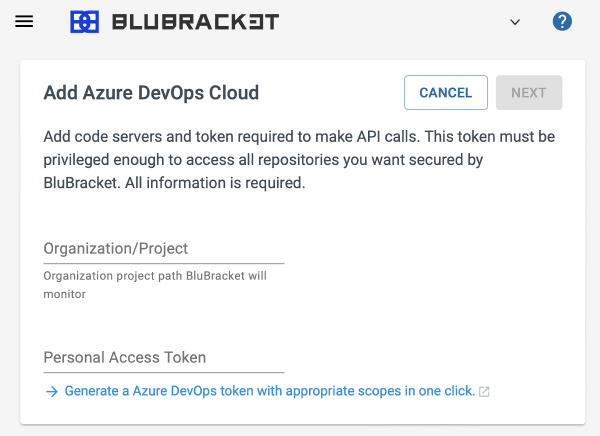Click 'This token must be' in description
This screenshot has height=436, width=600.
click(490, 137)
